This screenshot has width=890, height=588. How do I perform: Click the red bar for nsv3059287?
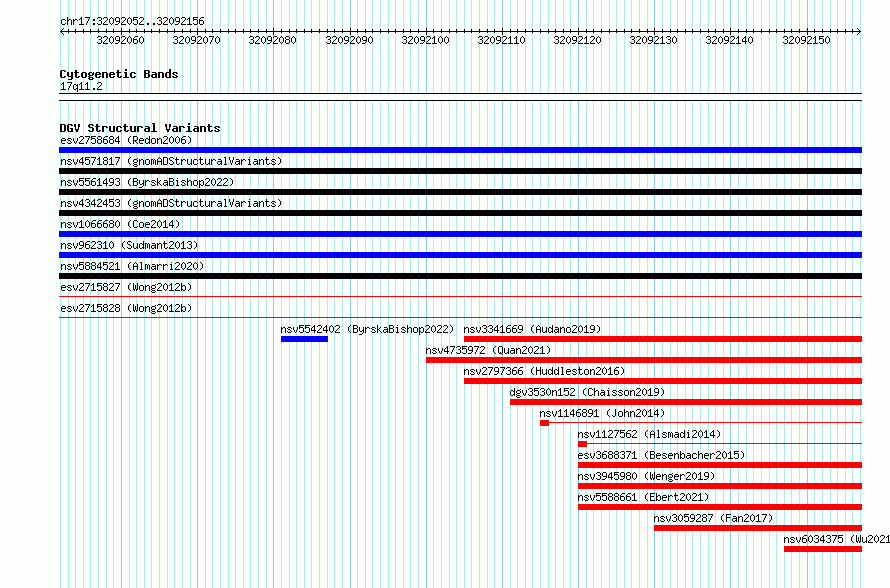(x=758, y=528)
